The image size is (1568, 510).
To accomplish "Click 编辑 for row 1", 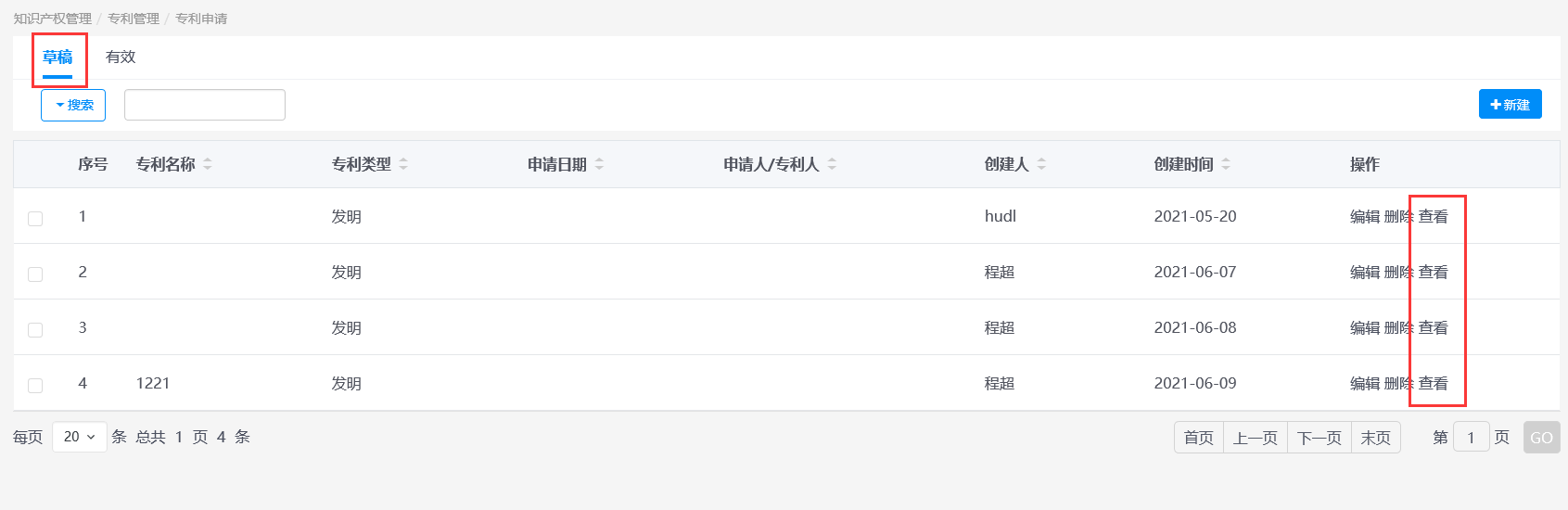I will [x=1364, y=217].
